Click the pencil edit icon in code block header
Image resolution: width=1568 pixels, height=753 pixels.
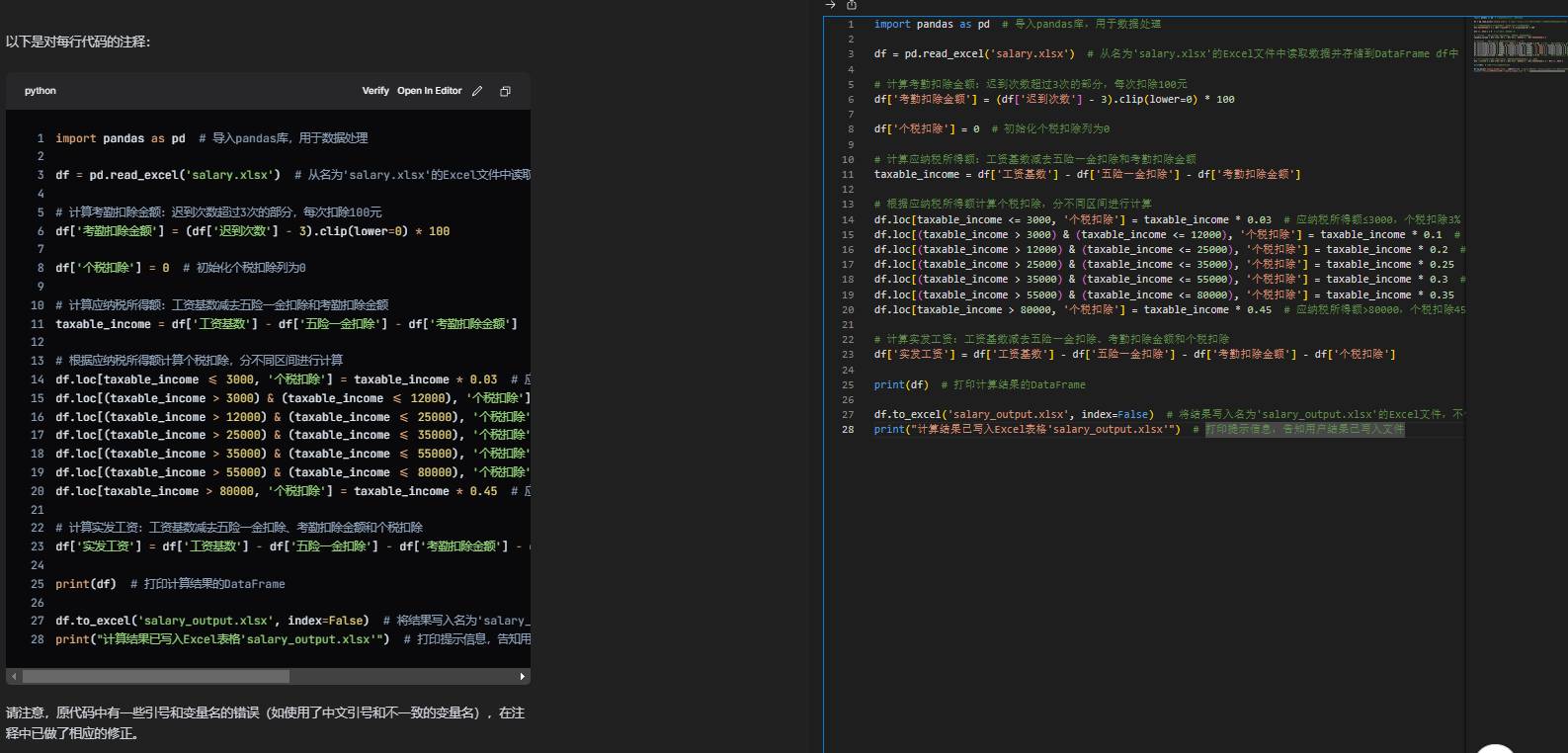click(477, 91)
